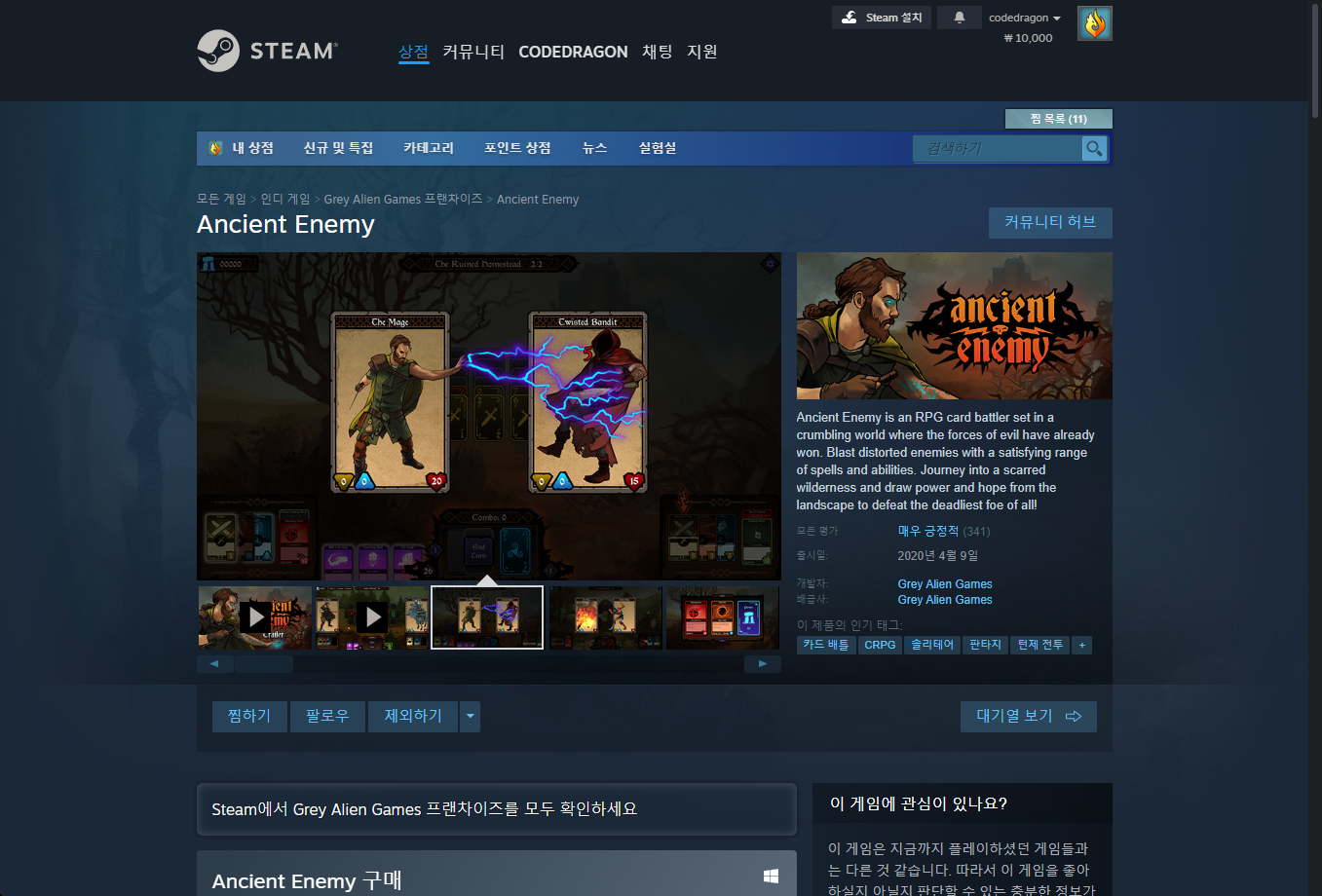
Task: Select the red cards screenshot thumbnail
Action: coord(722,616)
